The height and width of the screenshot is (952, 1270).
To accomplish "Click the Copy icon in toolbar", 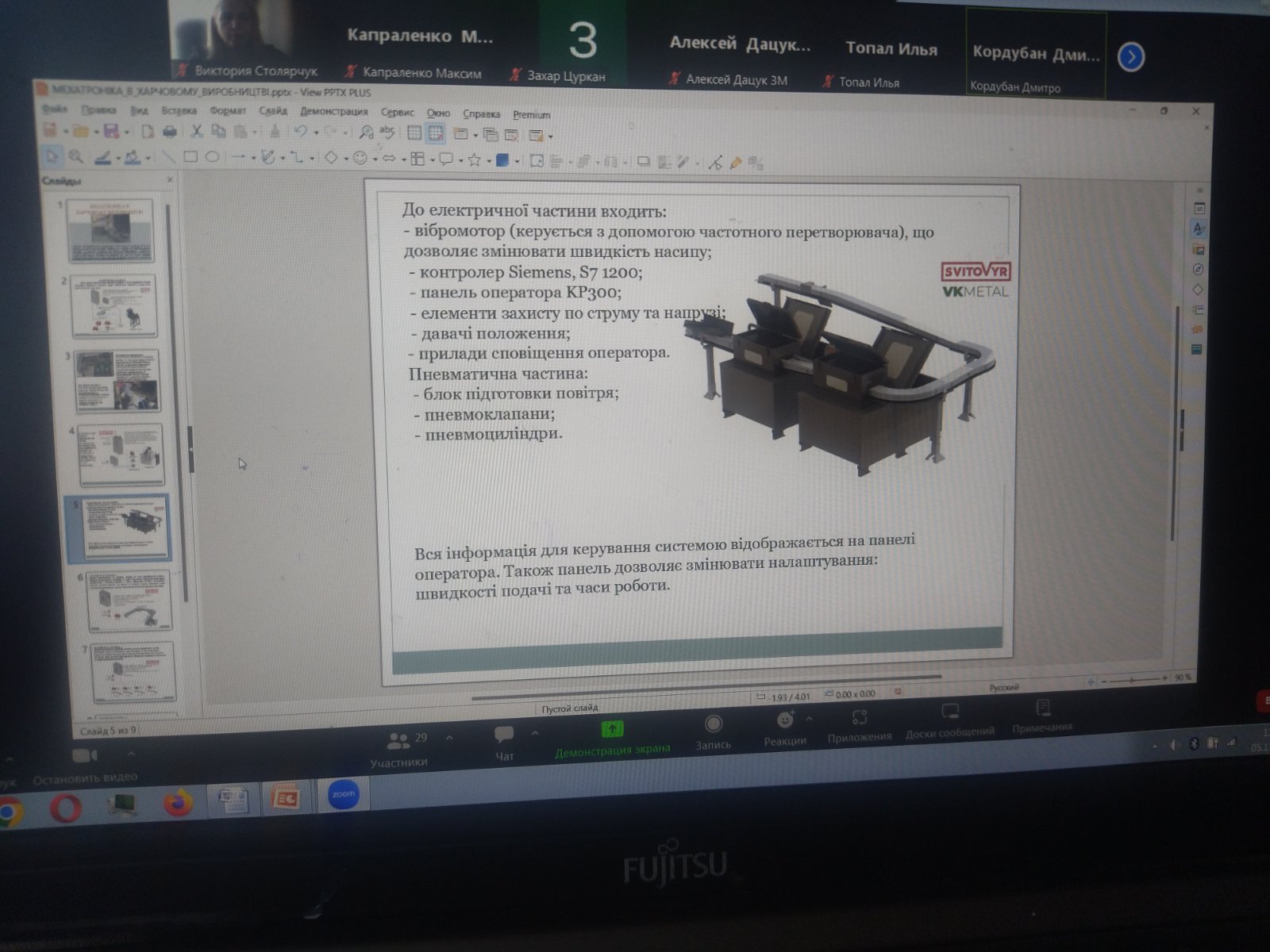I will coord(218,132).
